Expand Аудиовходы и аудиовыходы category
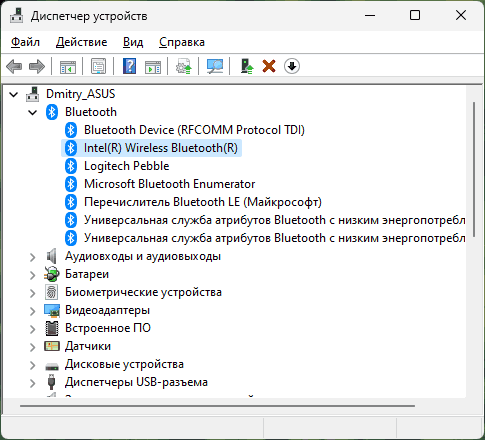This screenshot has height=440, width=485. [32, 257]
